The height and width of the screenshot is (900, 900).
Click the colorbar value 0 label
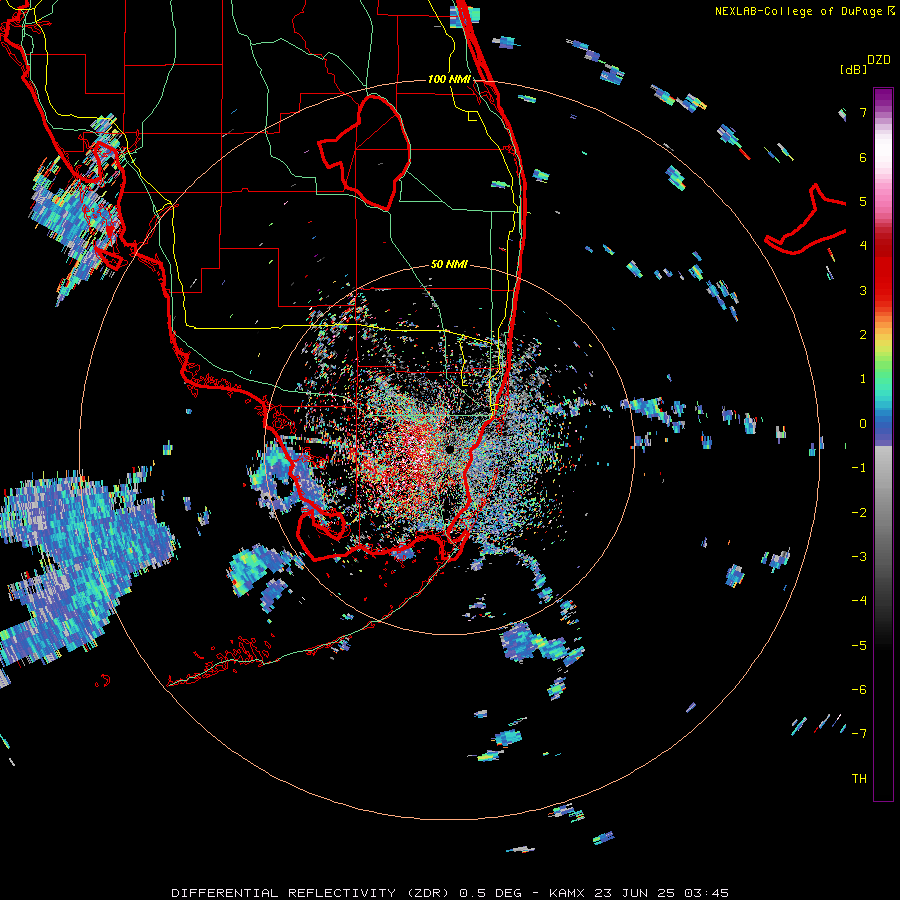863,424
